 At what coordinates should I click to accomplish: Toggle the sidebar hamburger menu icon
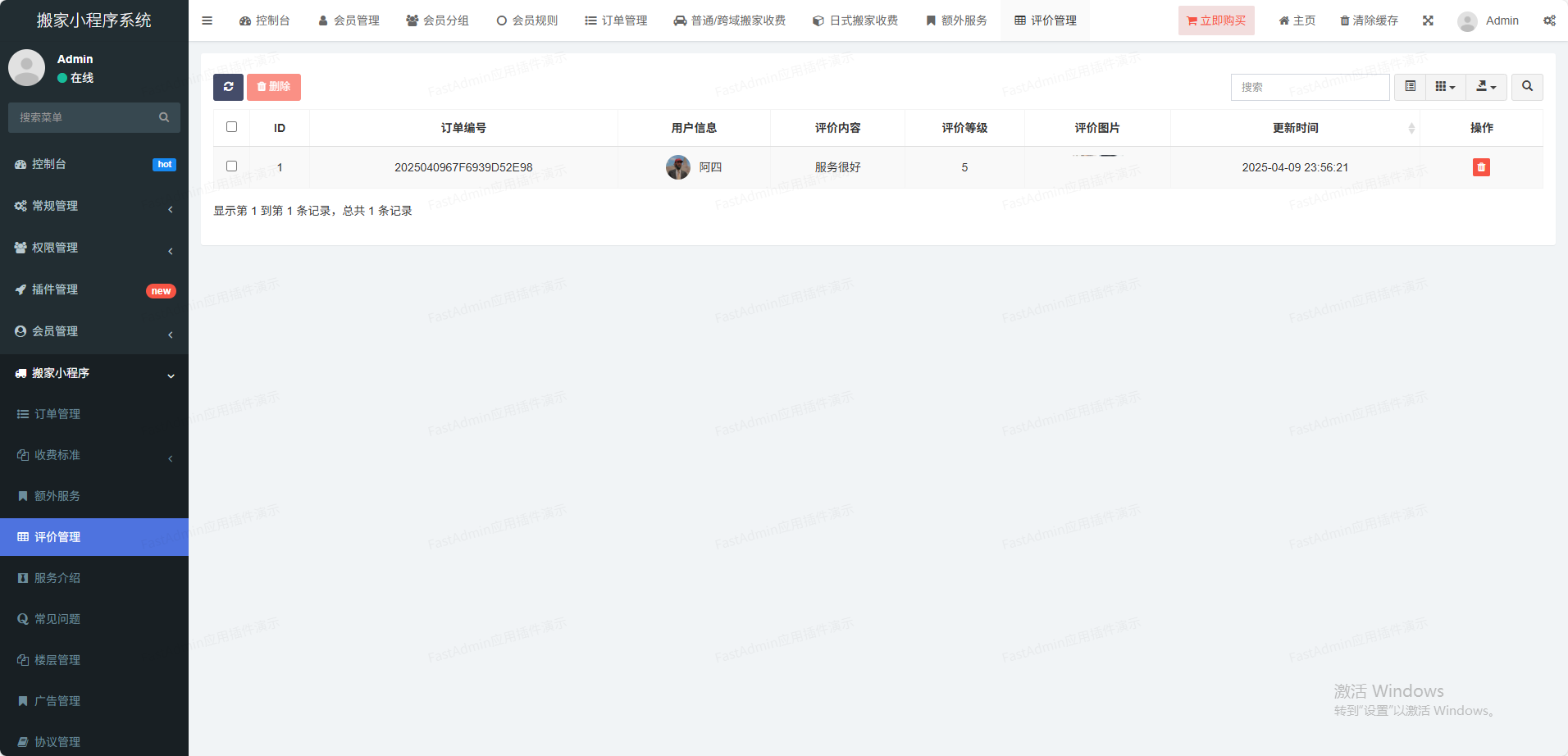click(207, 20)
